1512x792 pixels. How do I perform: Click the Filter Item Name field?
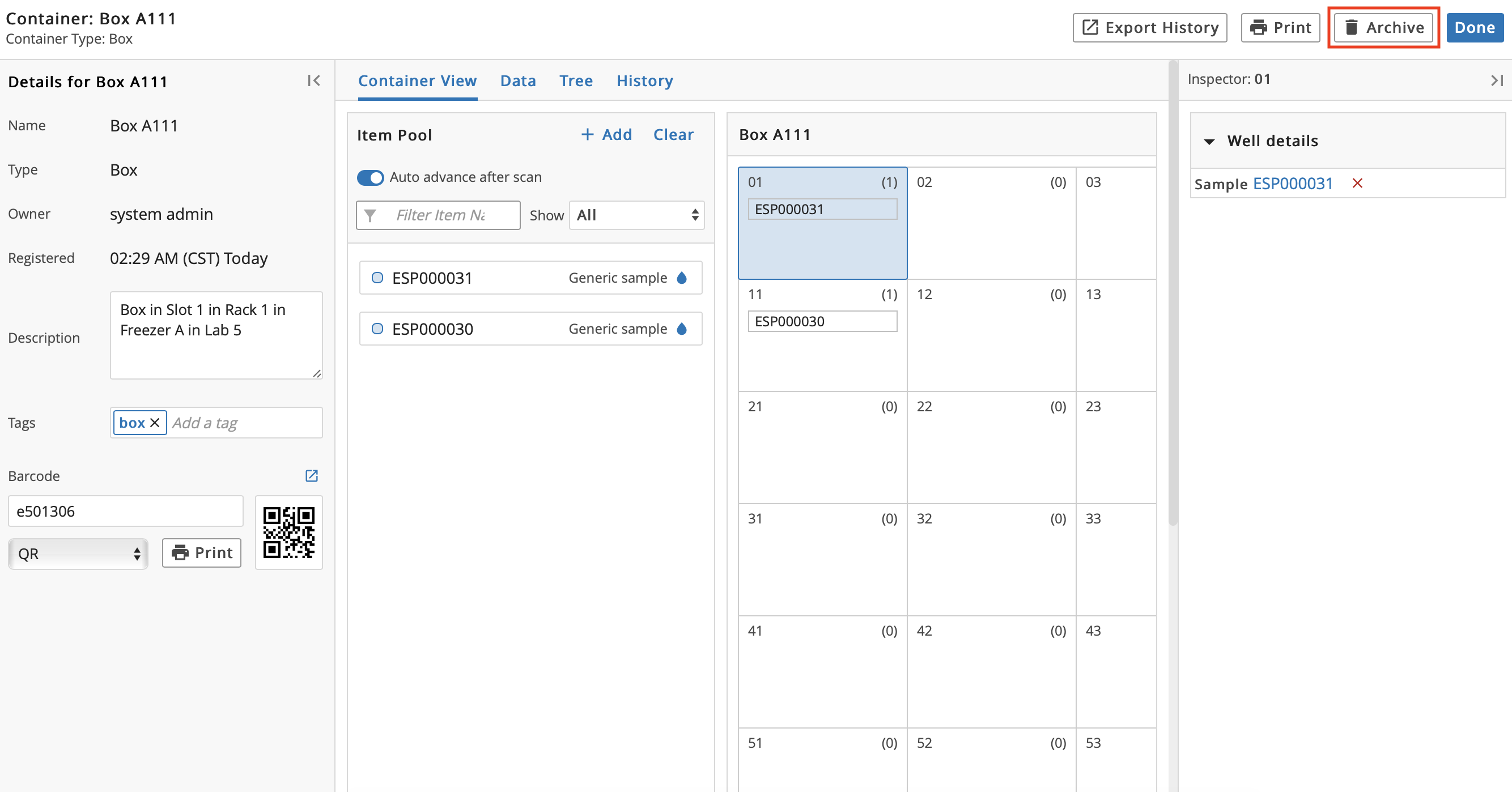[438, 215]
